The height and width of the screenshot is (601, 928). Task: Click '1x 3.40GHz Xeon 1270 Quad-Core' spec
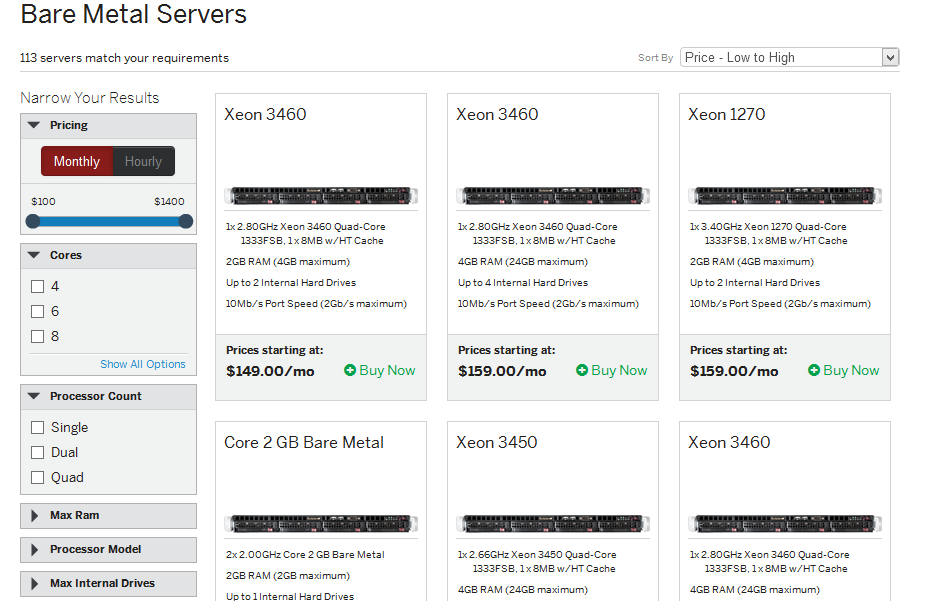pyautogui.click(x=768, y=227)
